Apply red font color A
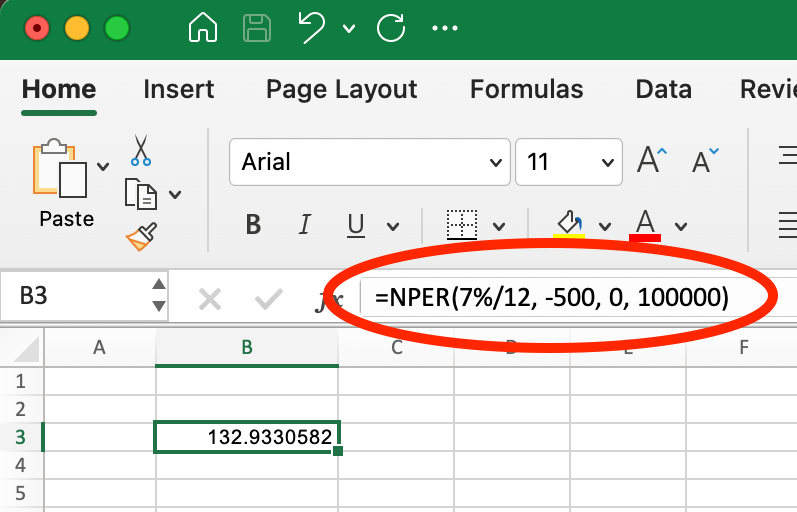Screen dimensions: 797x512 645,225
